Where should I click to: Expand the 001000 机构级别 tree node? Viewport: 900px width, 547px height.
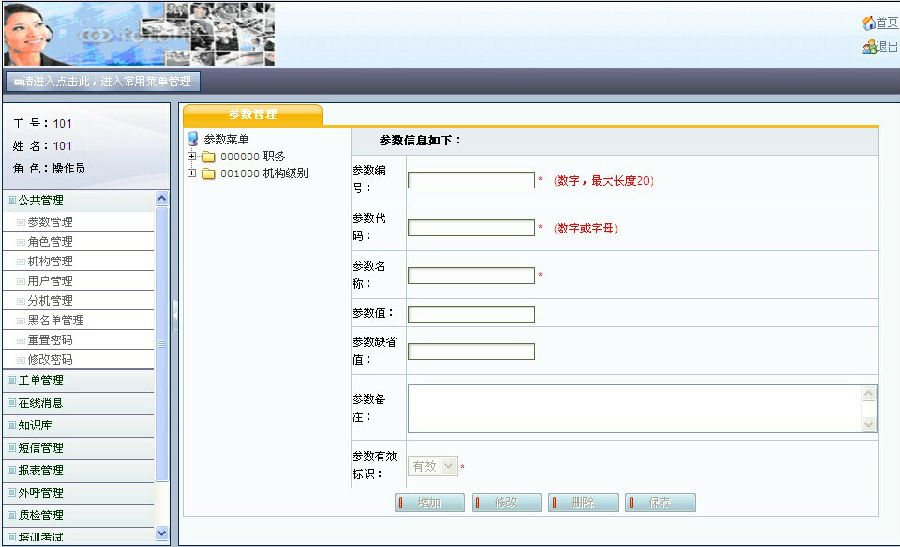[x=191, y=173]
